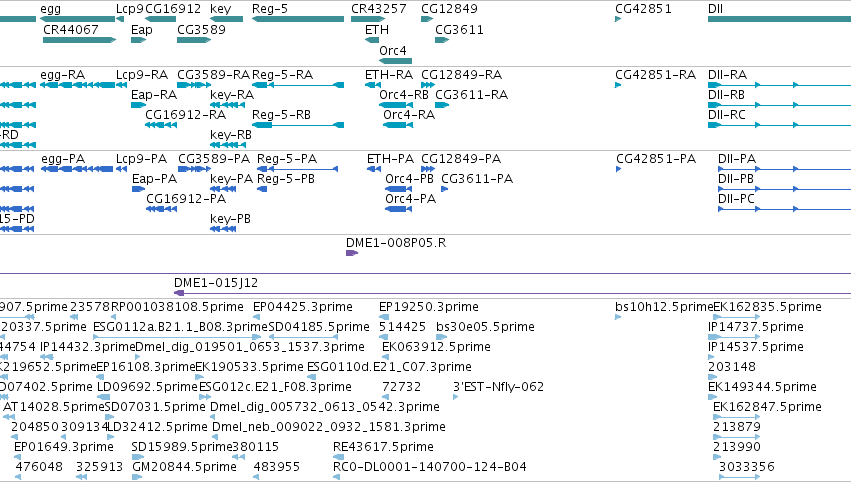This screenshot has height=482, width=851.
Task: Select EST SD04185.5prime
Action: tap(301, 337)
